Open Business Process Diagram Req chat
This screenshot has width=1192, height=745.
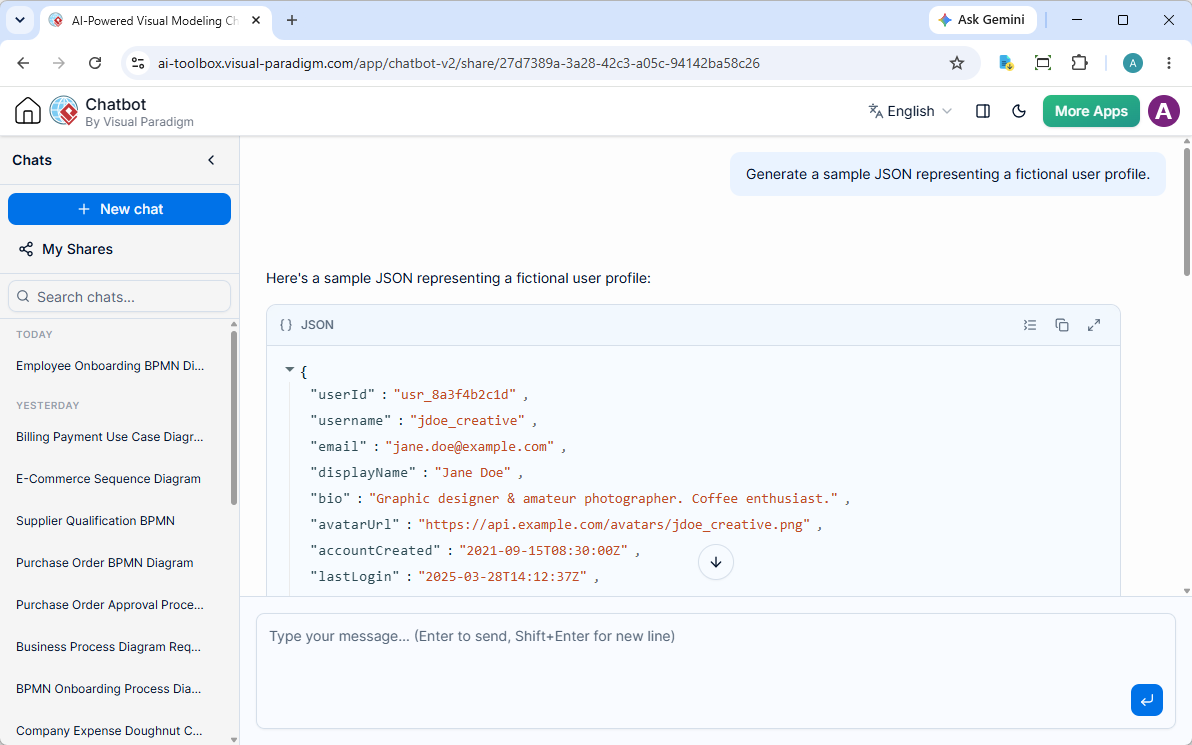pyautogui.click(x=109, y=647)
